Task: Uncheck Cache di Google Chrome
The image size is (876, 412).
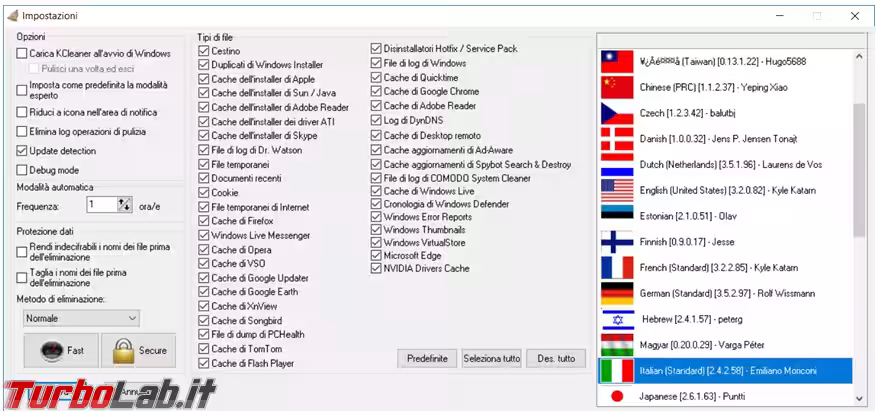Action: click(376, 91)
